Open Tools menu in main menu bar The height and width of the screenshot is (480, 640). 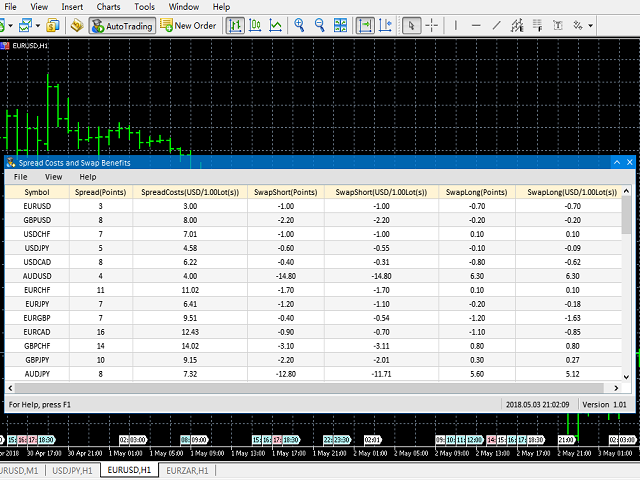tap(144, 7)
